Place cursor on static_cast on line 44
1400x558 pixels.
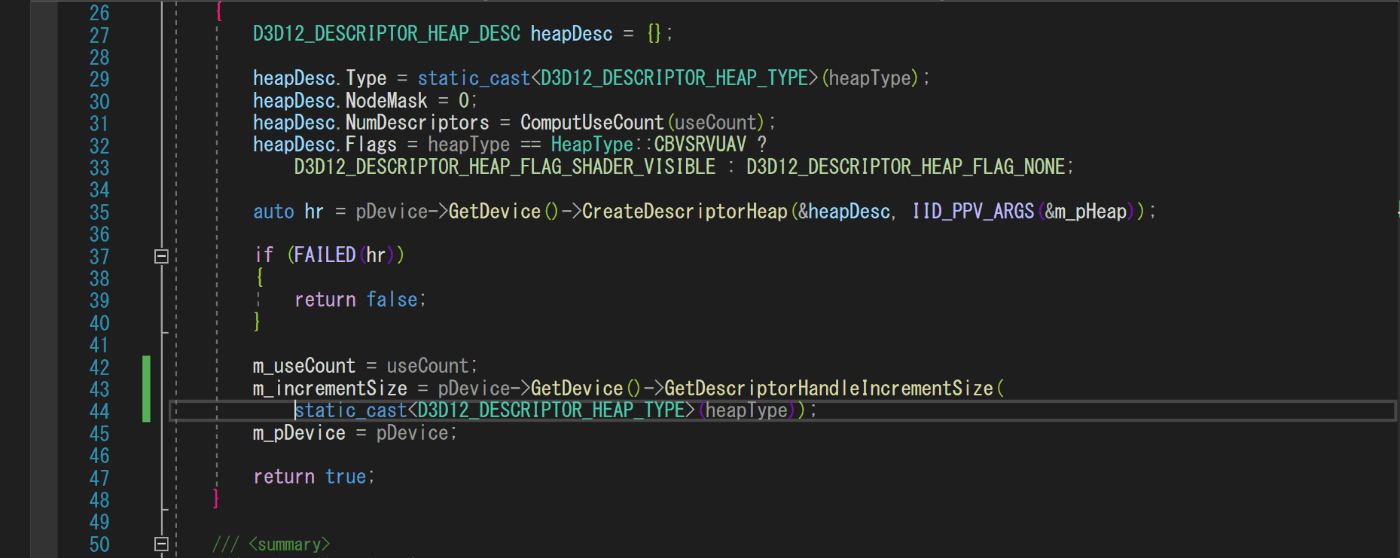coord(350,411)
